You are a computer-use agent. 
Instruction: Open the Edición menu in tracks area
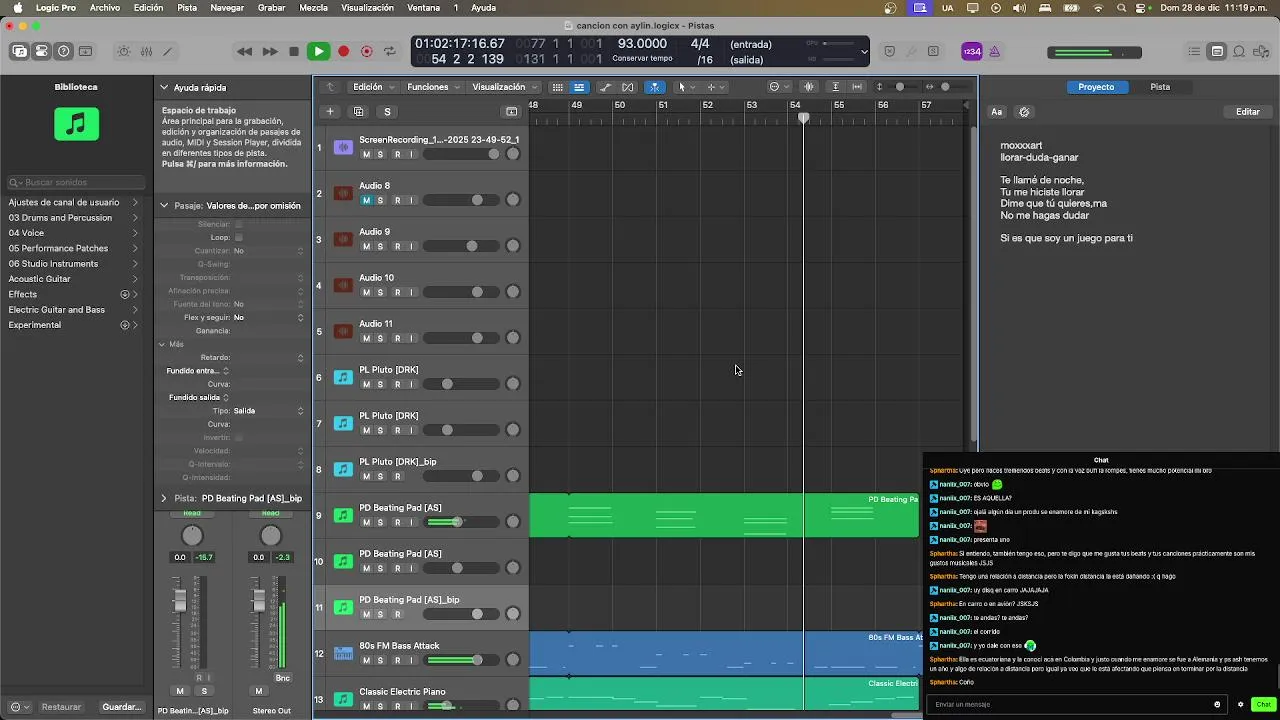[374, 87]
